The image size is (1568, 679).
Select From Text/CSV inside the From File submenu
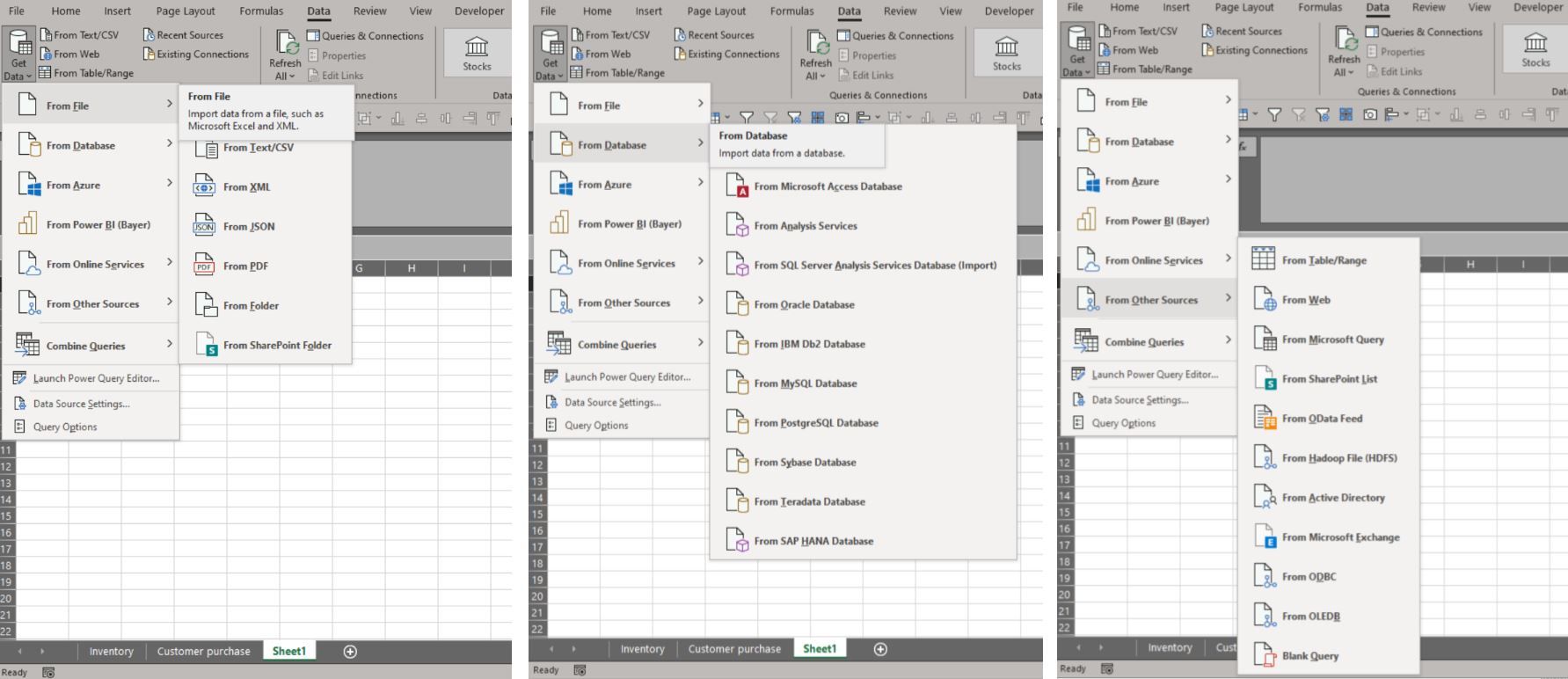[x=265, y=148]
